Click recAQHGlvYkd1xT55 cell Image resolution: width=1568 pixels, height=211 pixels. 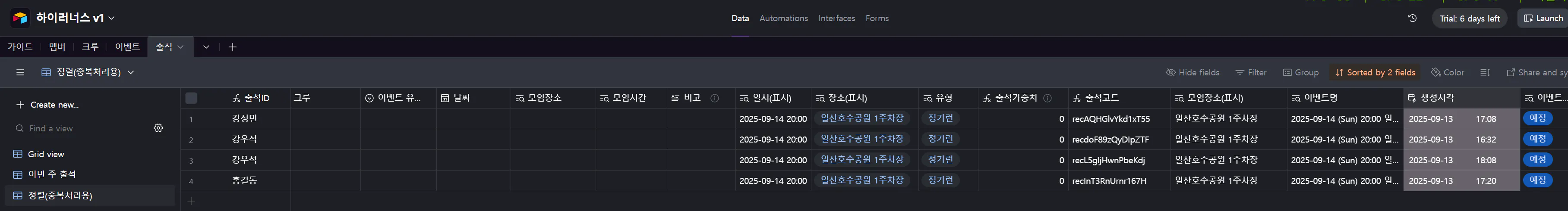pyautogui.click(x=1120, y=118)
